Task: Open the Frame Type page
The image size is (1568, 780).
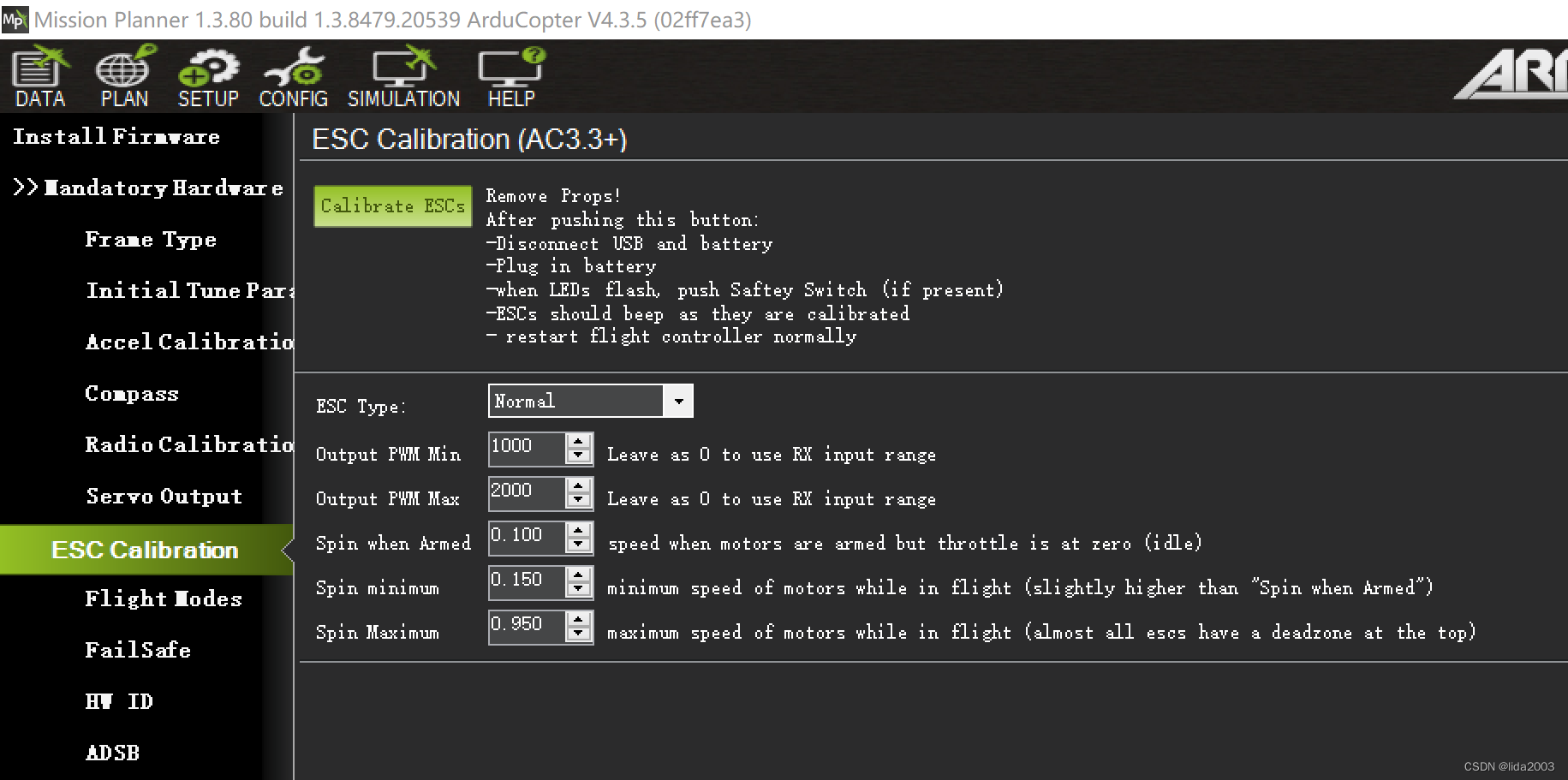Action: pyautogui.click(x=151, y=240)
